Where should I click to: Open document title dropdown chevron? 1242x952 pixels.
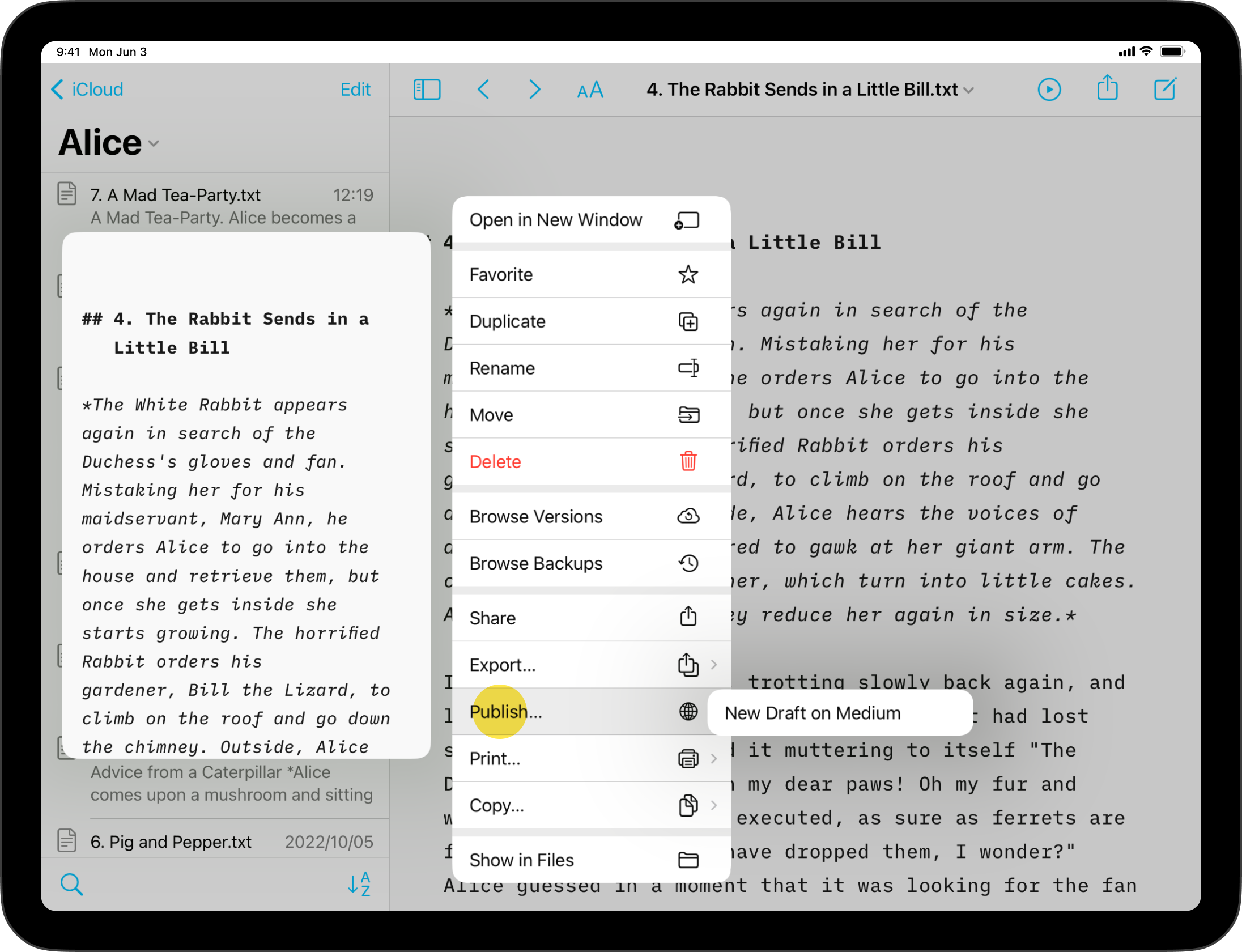tap(969, 90)
